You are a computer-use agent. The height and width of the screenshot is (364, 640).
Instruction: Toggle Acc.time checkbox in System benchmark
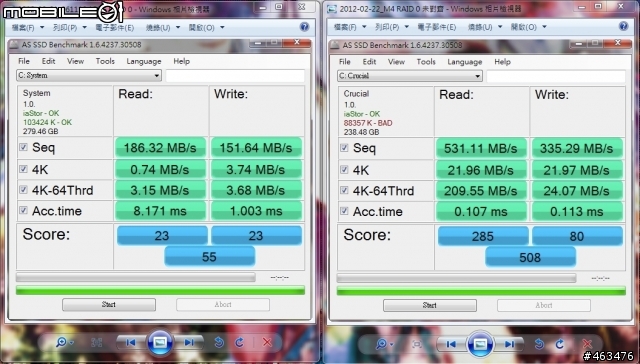[x=23, y=211]
